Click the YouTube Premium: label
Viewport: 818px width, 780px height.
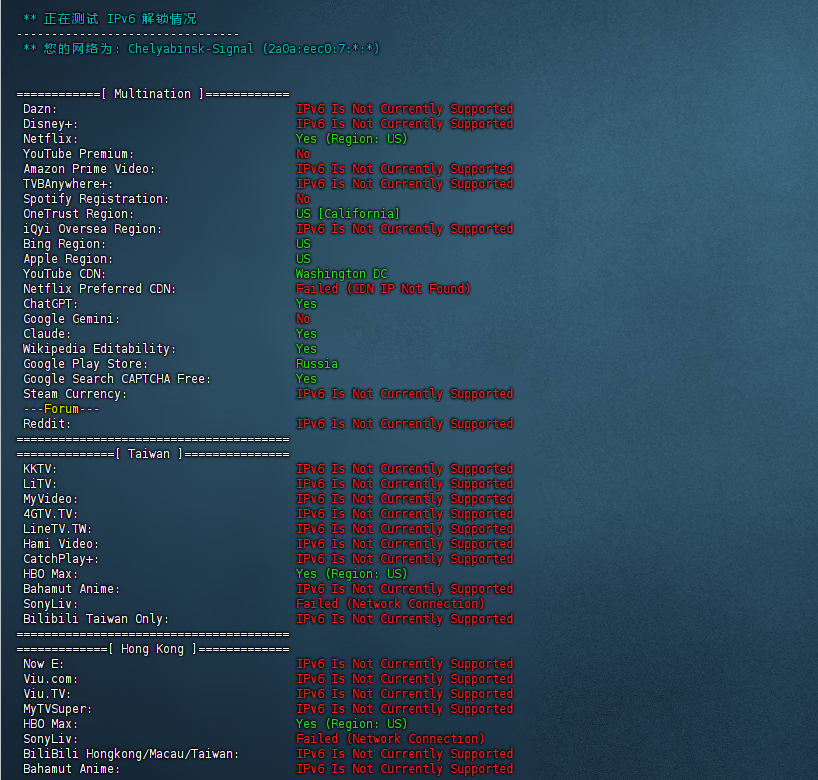pyautogui.click(x=78, y=154)
